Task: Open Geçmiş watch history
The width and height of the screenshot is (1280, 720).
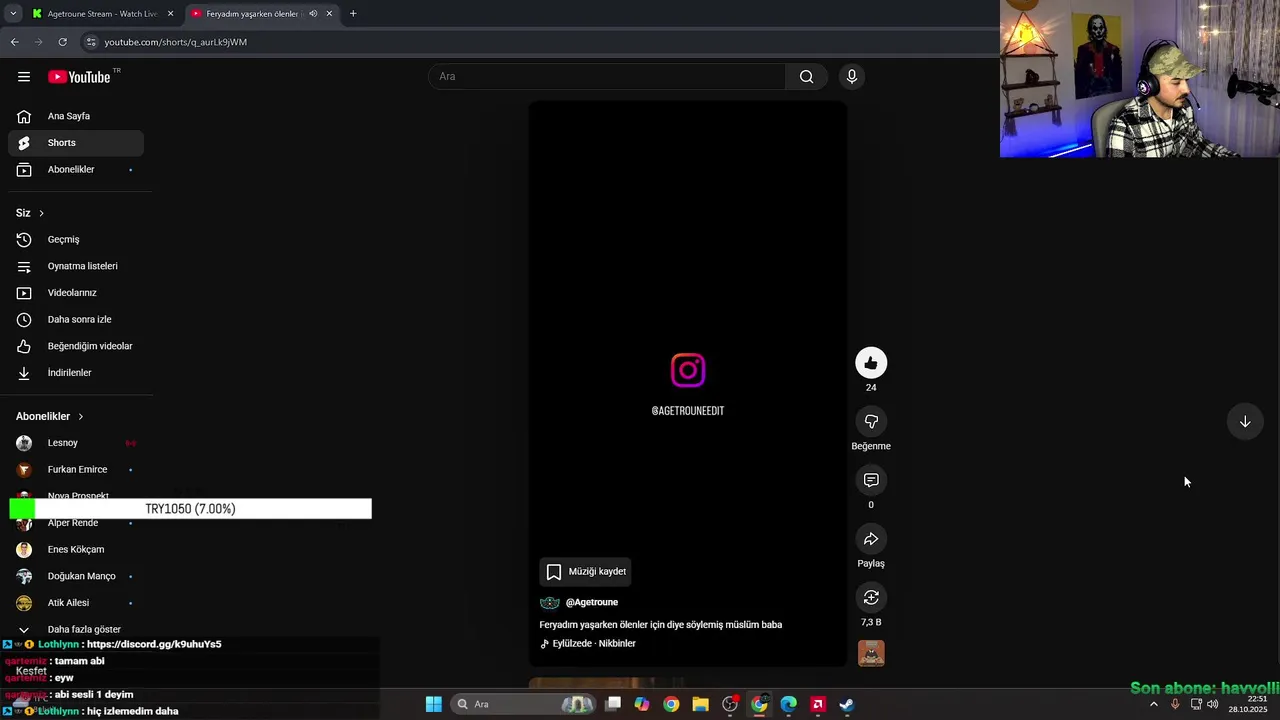Action: 76,240
